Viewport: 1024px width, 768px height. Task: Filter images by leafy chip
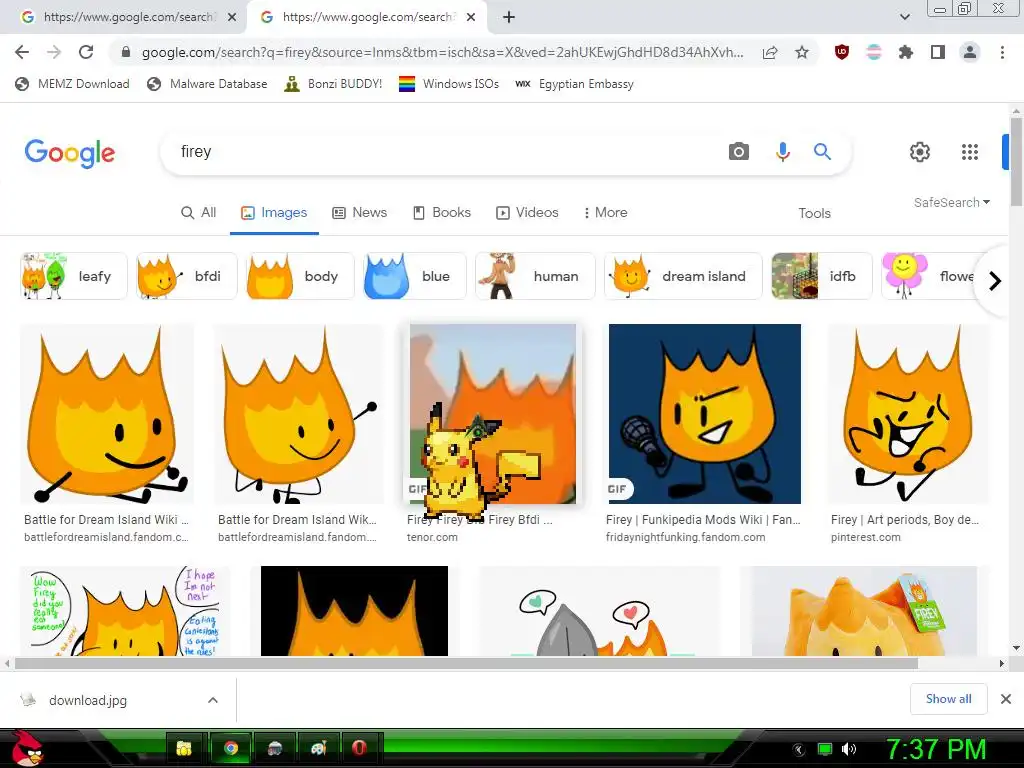(x=74, y=276)
